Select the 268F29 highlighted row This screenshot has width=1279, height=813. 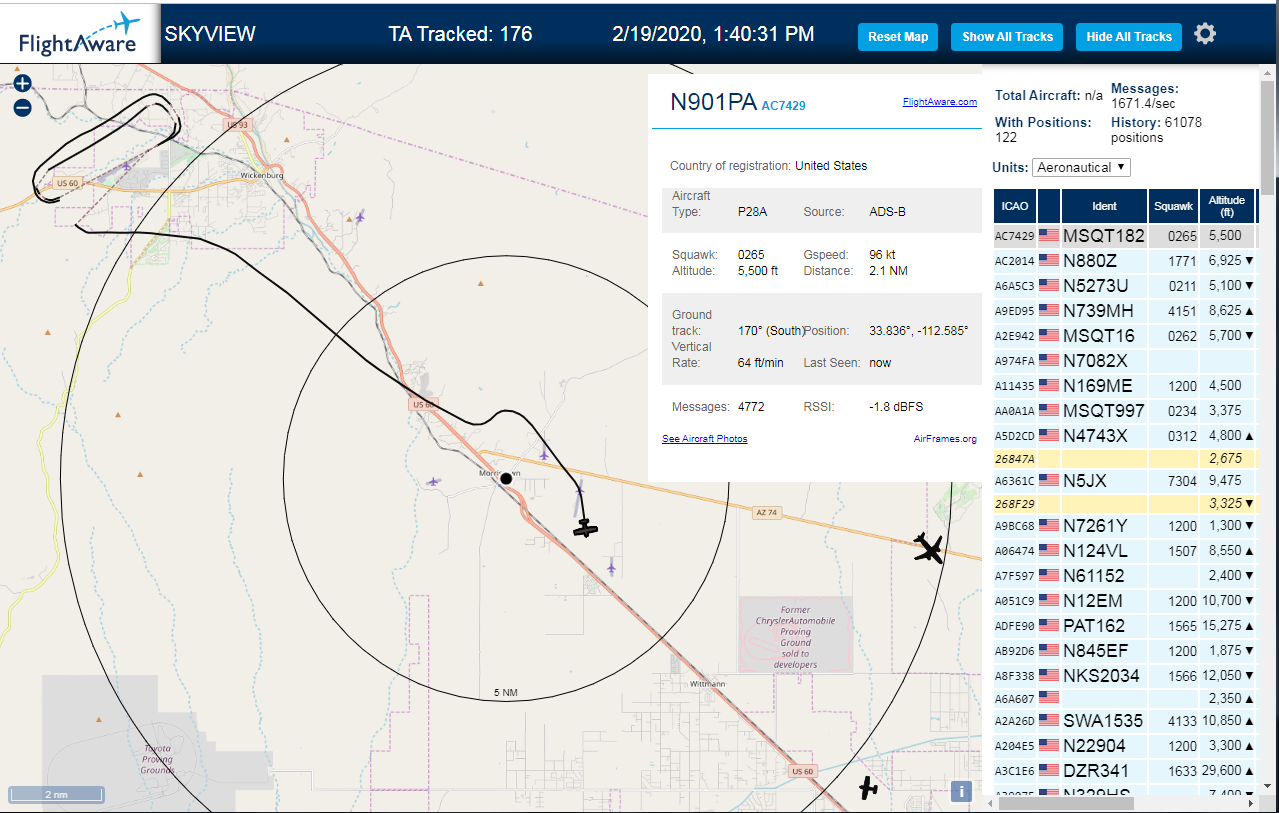pos(1125,503)
